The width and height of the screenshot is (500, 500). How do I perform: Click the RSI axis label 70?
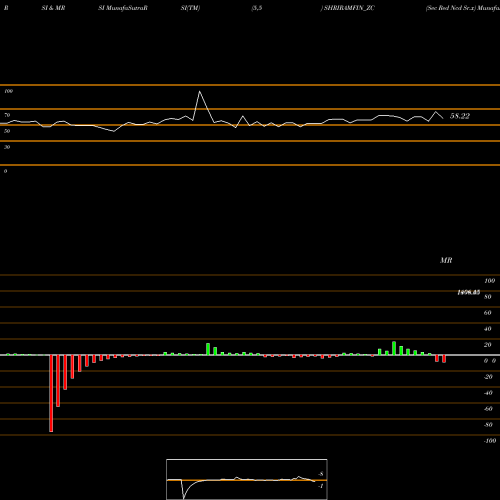(7, 115)
